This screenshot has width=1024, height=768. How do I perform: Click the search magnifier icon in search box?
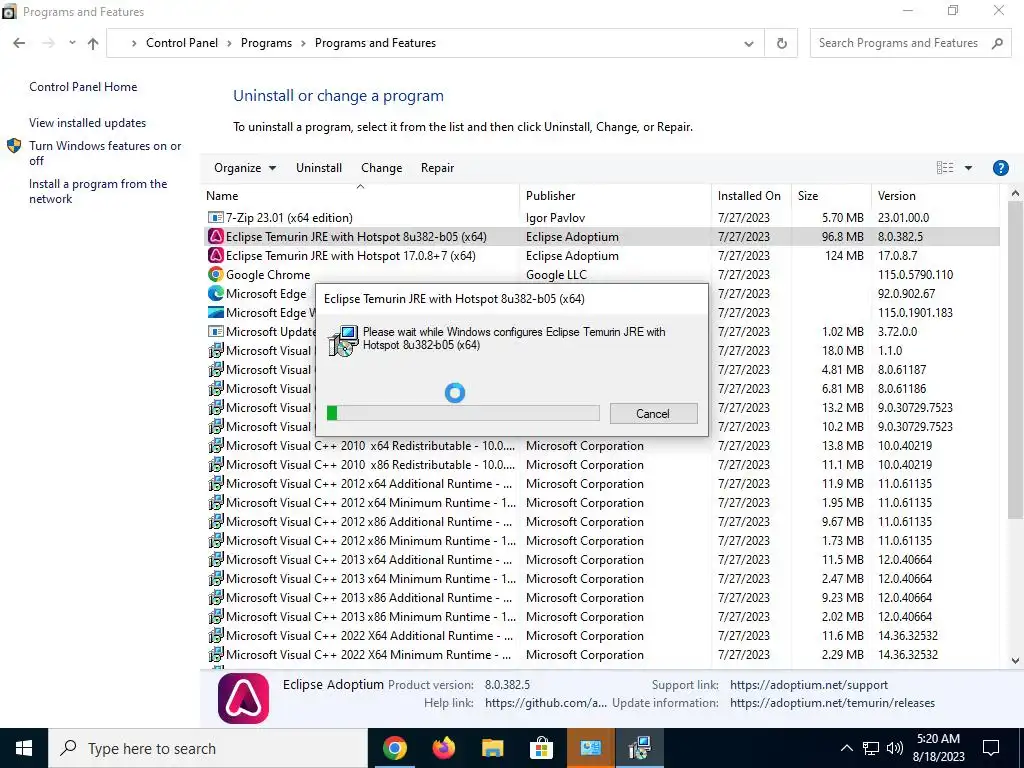tap(997, 43)
